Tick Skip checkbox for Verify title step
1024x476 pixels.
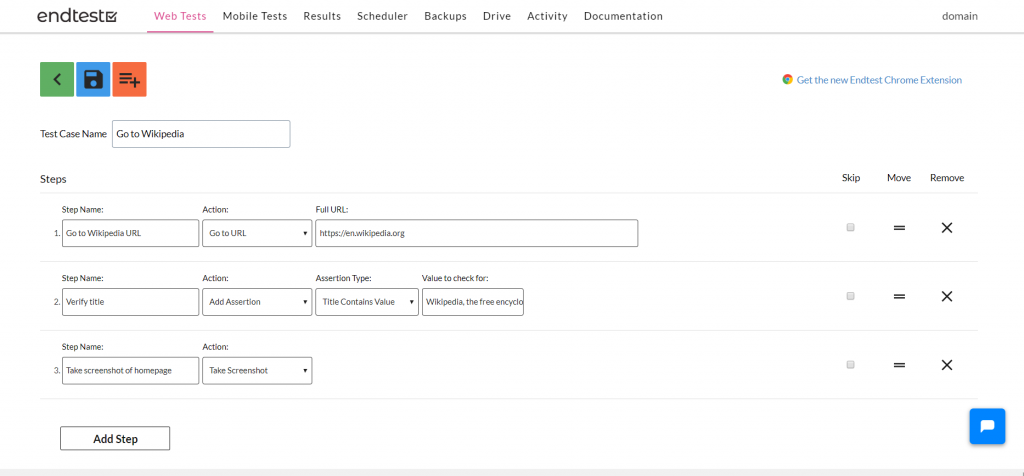pyautogui.click(x=850, y=296)
